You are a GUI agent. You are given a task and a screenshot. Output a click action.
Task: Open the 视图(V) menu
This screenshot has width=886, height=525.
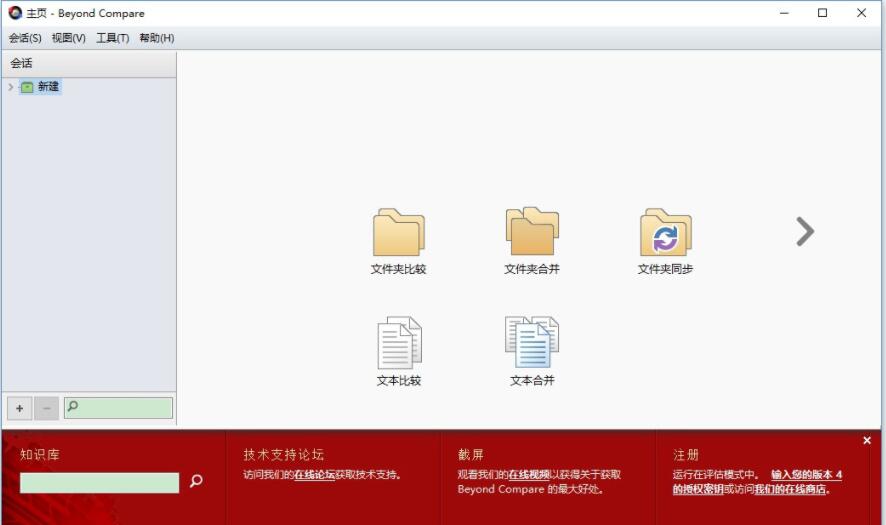pos(68,38)
